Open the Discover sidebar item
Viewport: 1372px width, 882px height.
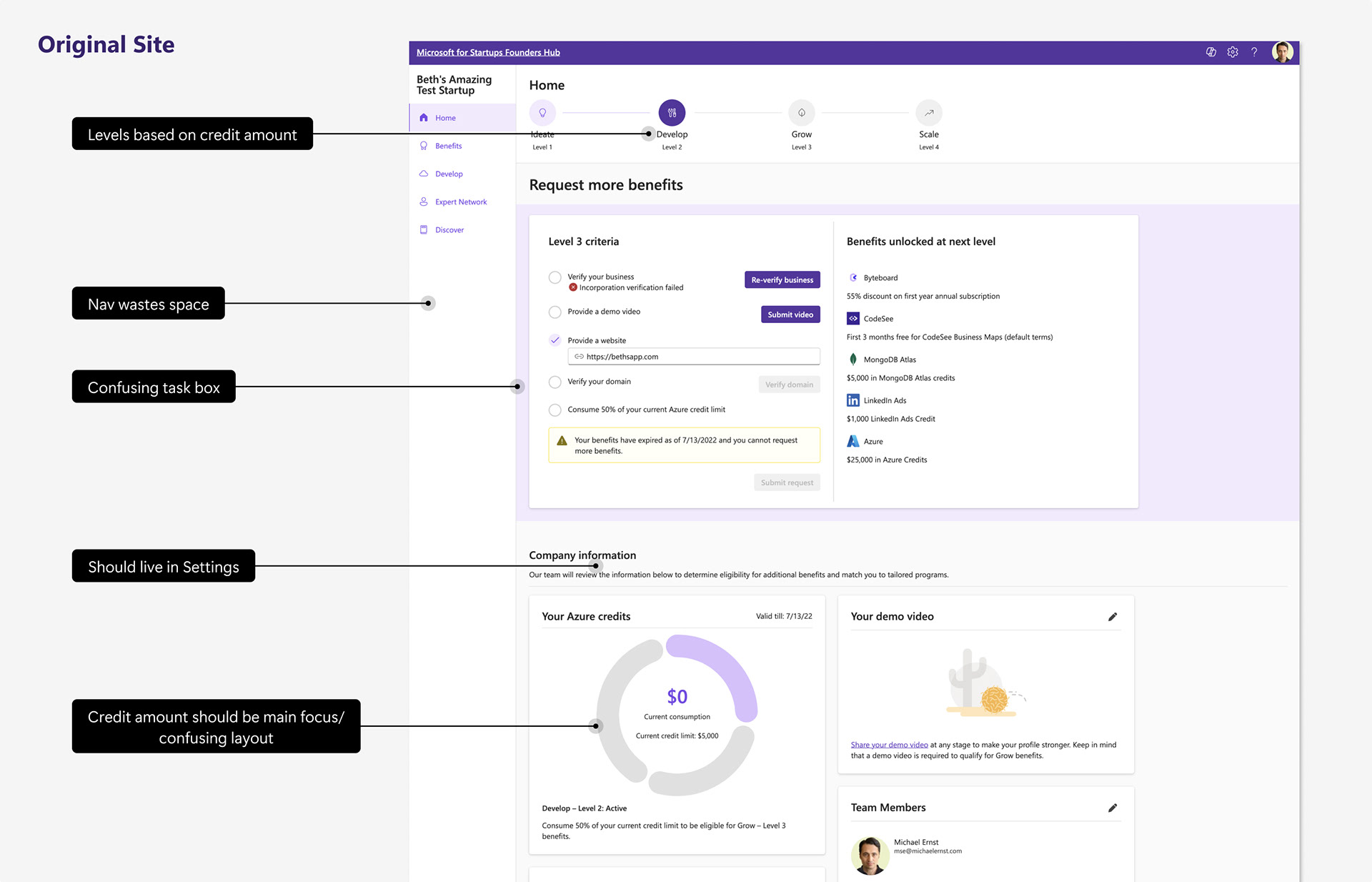pyautogui.click(x=462, y=230)
